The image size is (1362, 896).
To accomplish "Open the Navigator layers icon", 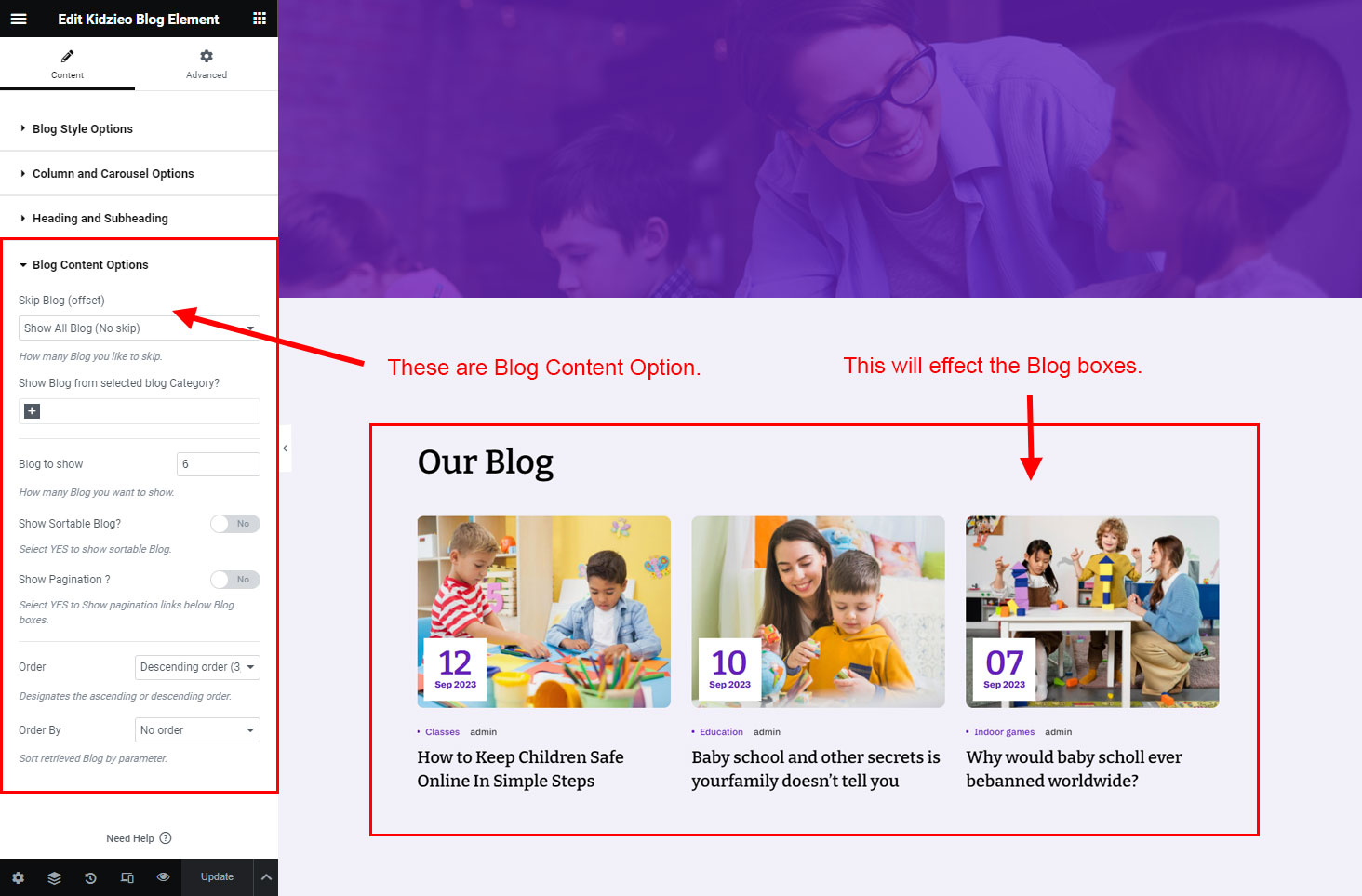I will 54,877.
